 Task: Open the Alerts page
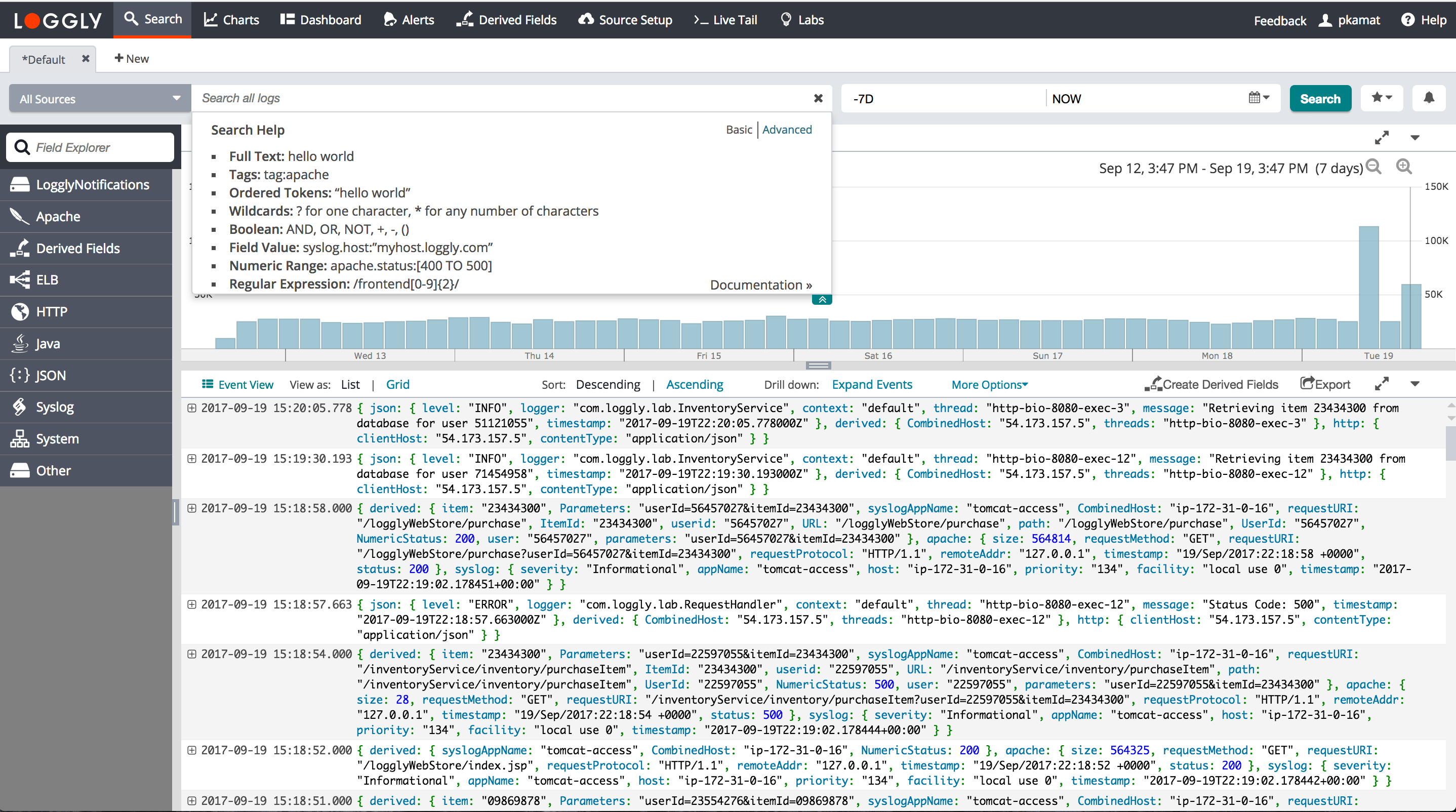coord(408,19)
